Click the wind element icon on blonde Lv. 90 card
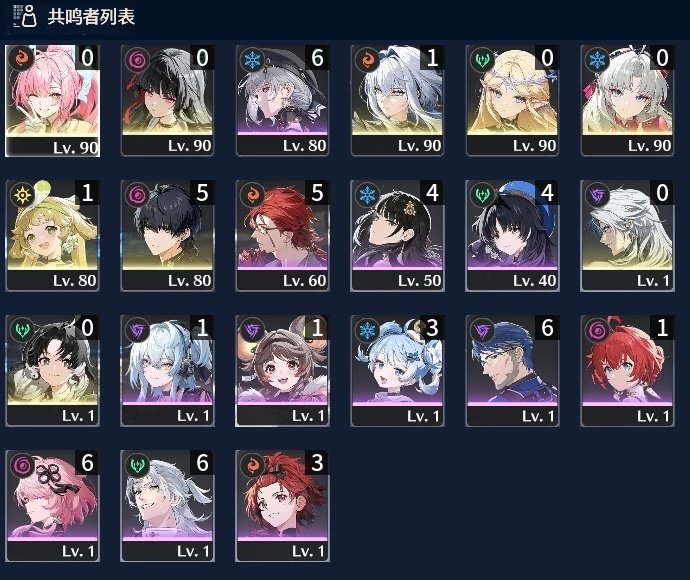 click(x=483, y=60)
